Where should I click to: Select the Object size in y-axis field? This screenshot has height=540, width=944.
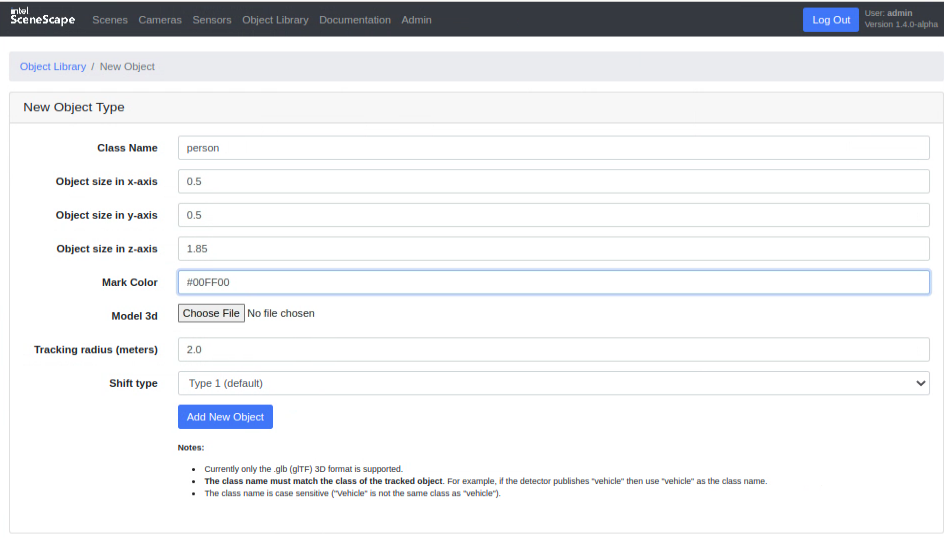coord(553,215)
